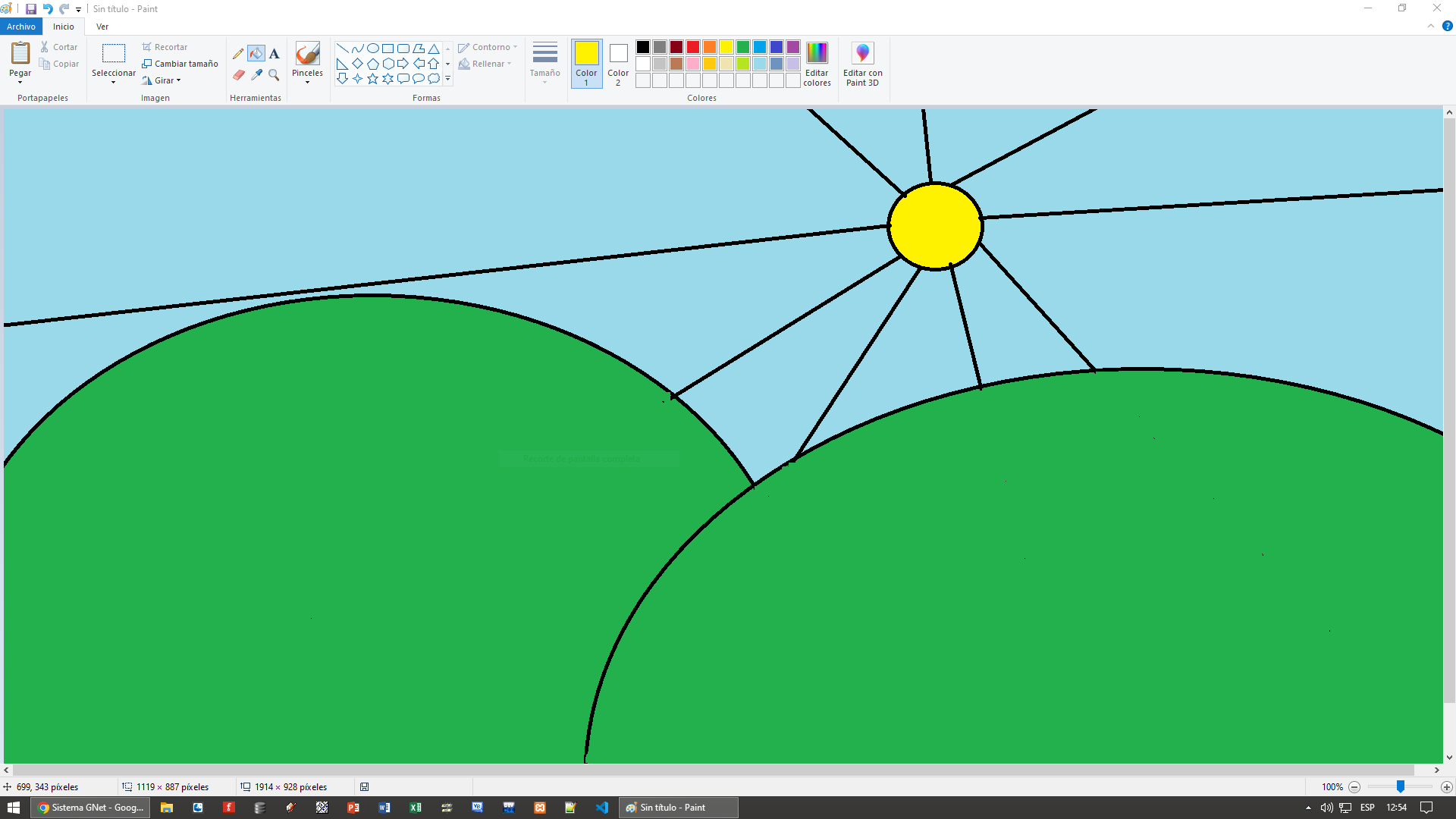The image size is (1456, 819).
Task: Open Edit with Paint 3D
Action: click(x=862, y=64)
